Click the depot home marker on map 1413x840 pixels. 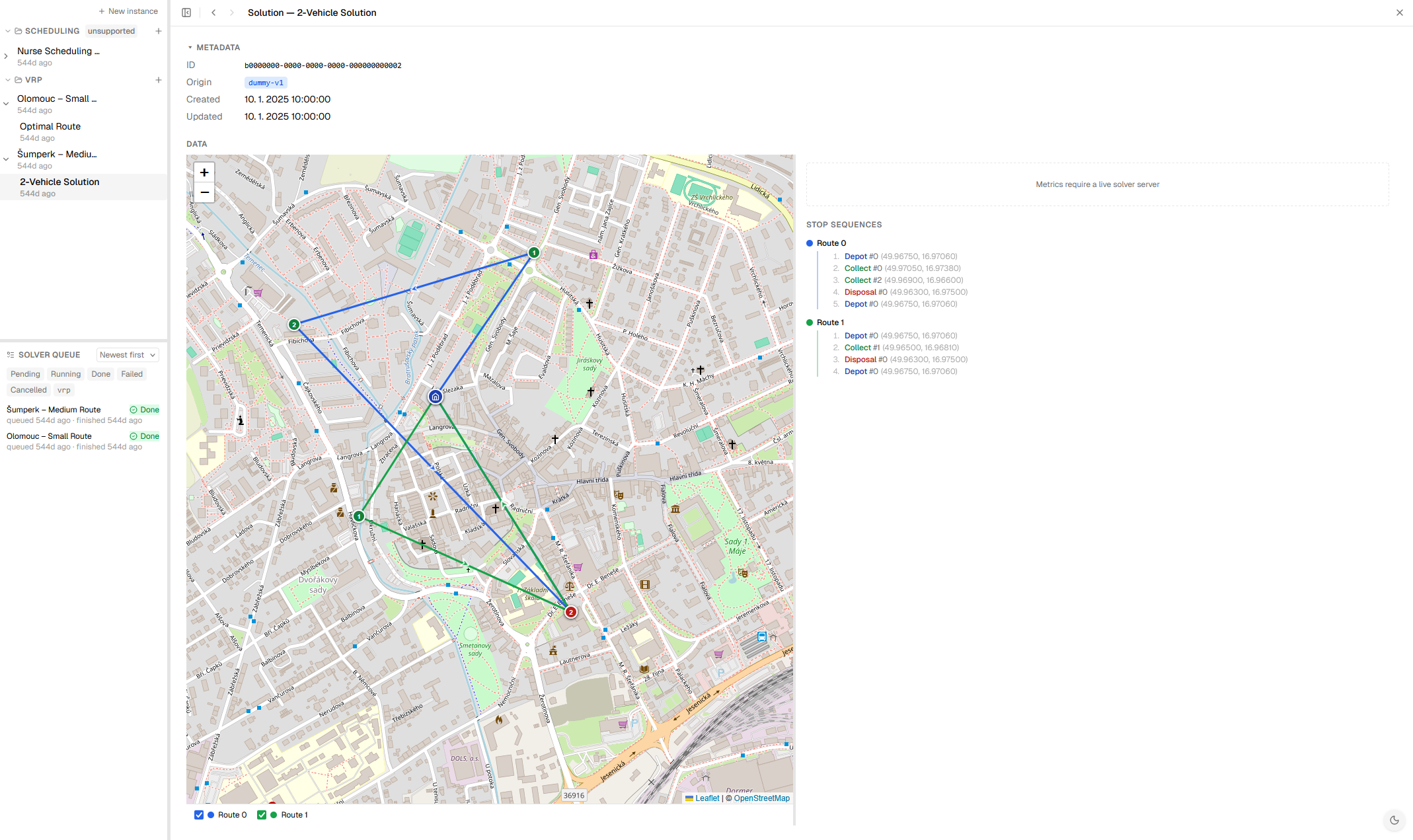pos(436,397)
